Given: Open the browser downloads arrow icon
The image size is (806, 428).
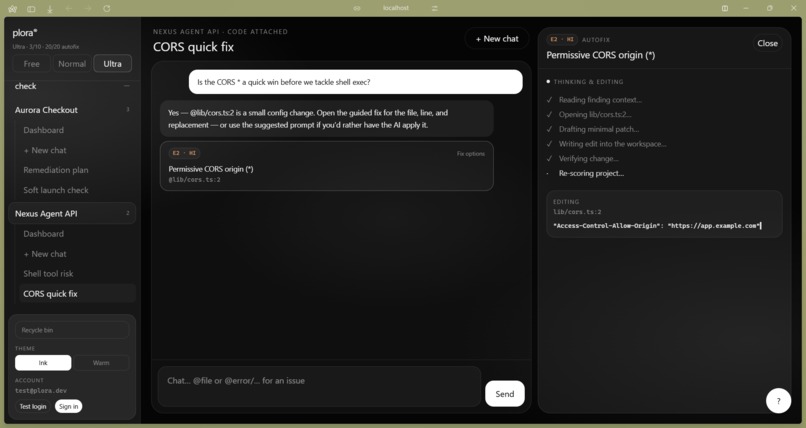Looking at the screenshot, I should (50, 9).
